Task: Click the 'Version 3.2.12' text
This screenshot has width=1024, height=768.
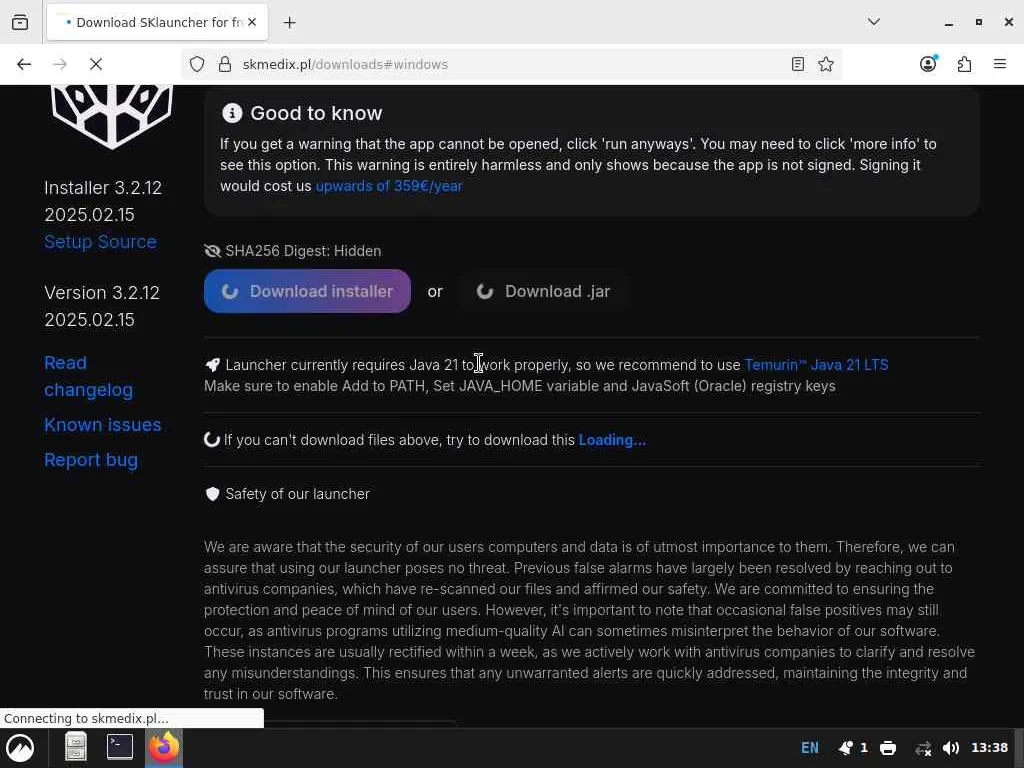Action: (102, 293)
